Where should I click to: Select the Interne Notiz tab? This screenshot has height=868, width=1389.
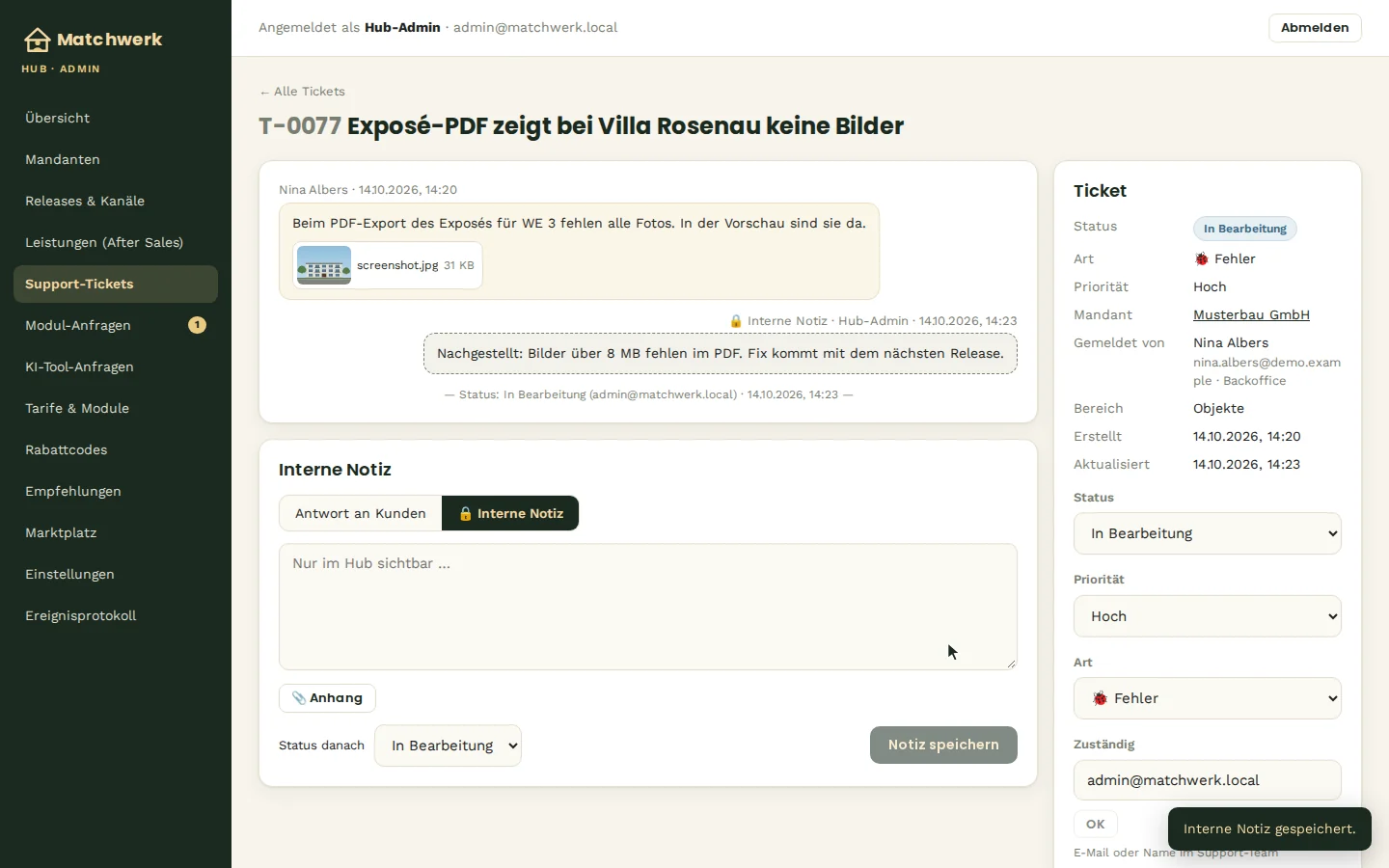point(510,513)
